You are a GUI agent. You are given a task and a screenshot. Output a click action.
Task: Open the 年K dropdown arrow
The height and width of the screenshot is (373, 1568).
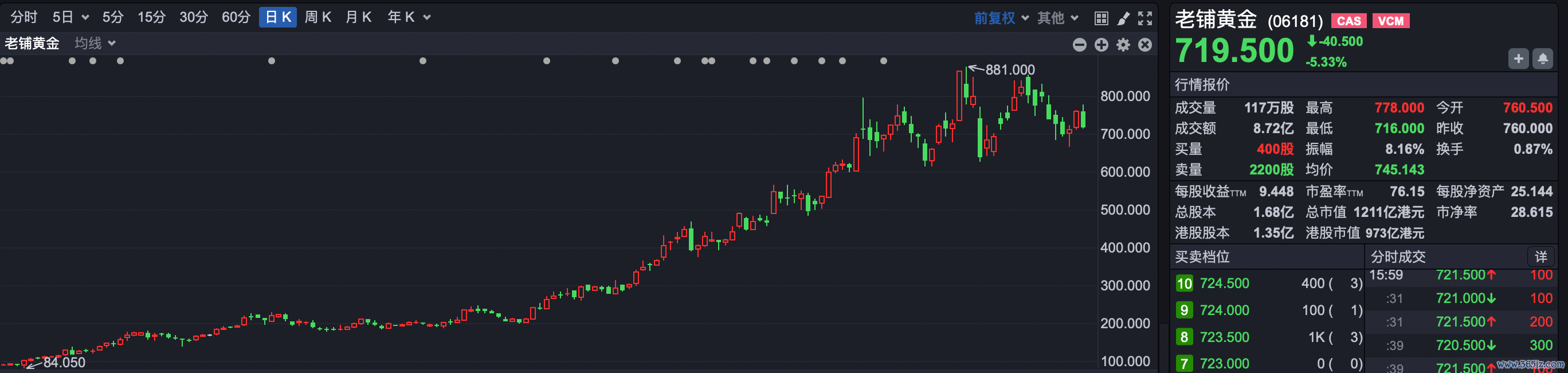(427, 17)
